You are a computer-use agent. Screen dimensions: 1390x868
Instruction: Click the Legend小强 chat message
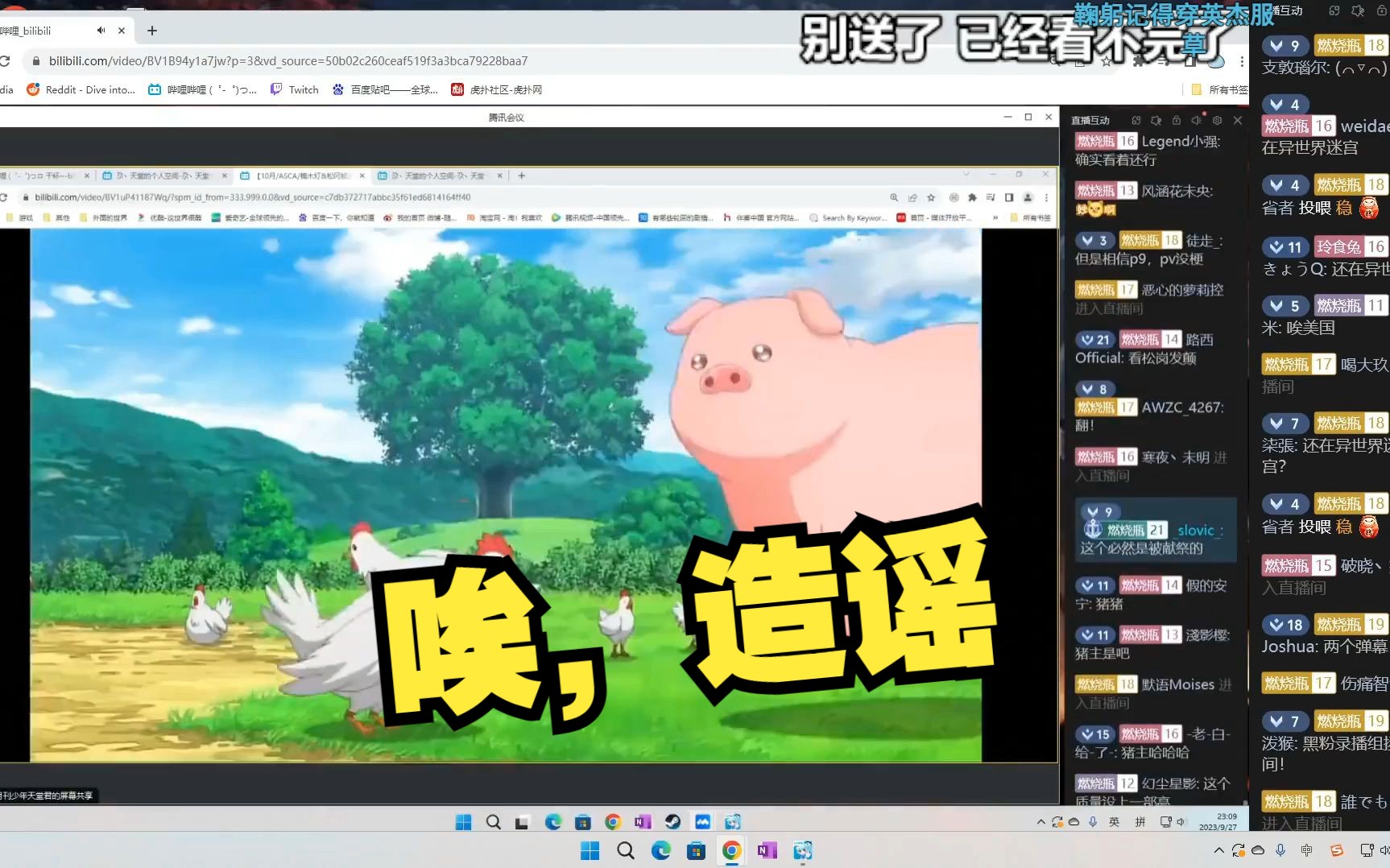click(x=1149, y=150)
